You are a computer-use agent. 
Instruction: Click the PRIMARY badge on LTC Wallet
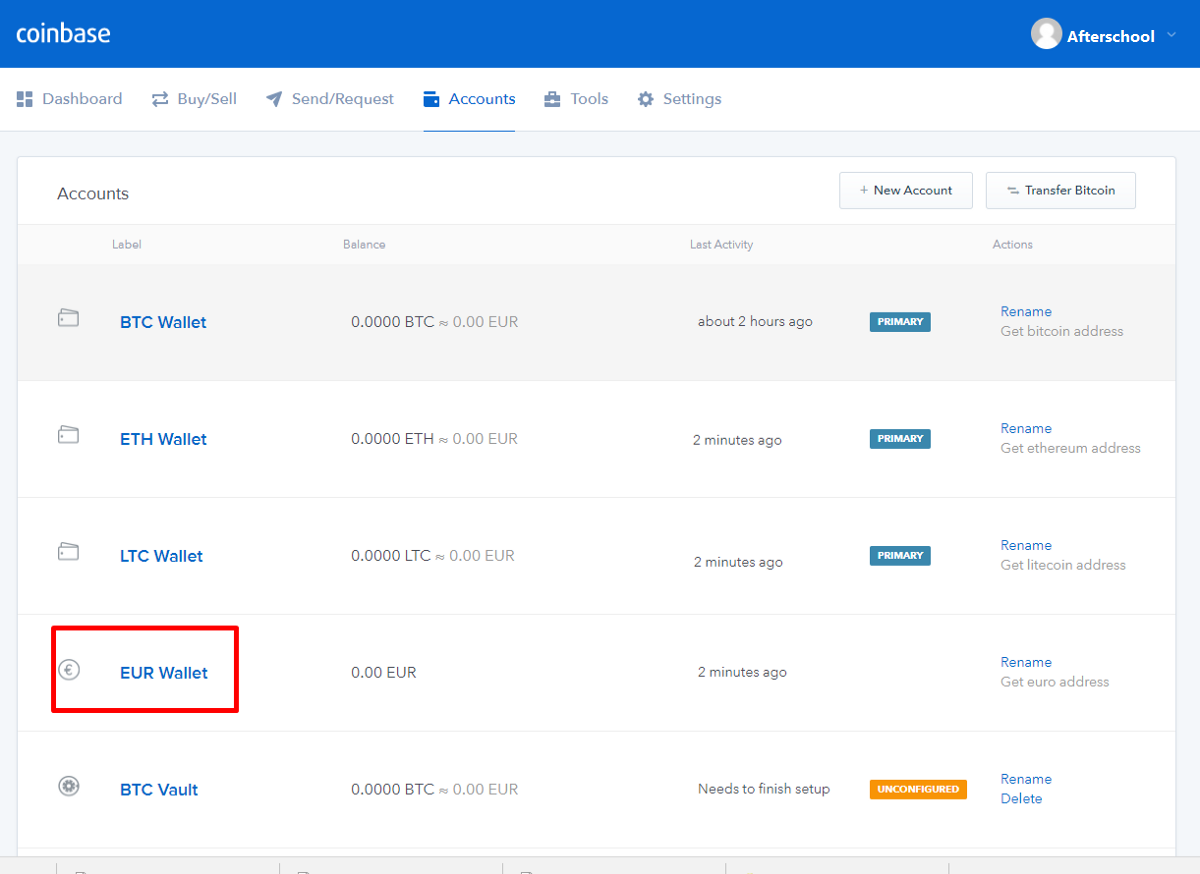point(900,556)
